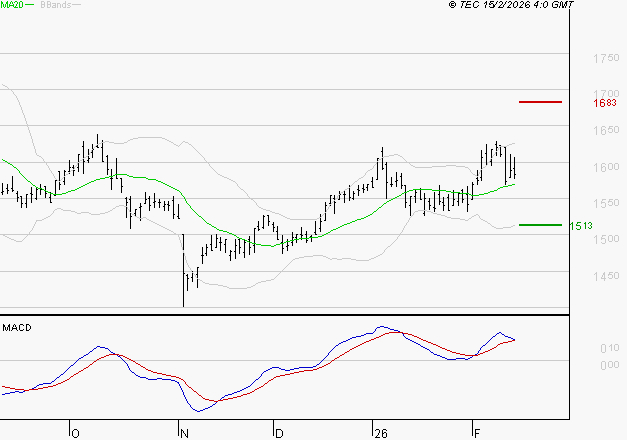Click the 1750 price axis label

click(603, 59)
